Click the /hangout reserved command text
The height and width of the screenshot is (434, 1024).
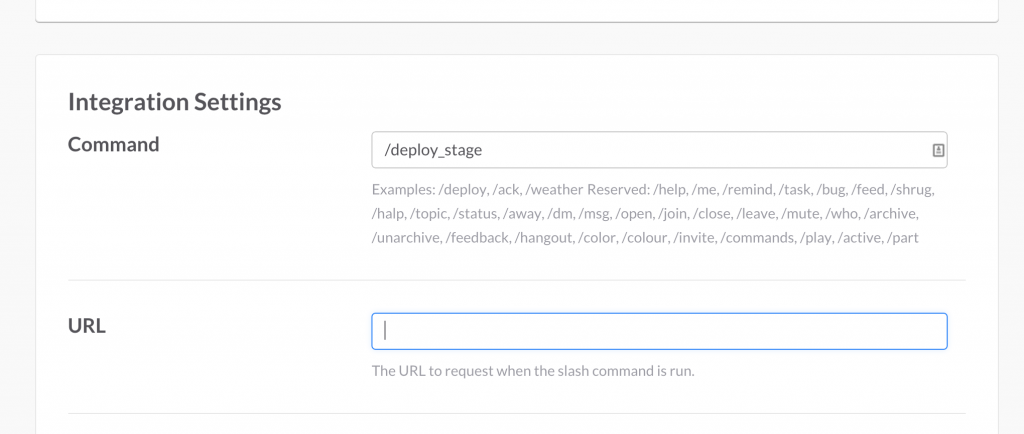[544, 238]
